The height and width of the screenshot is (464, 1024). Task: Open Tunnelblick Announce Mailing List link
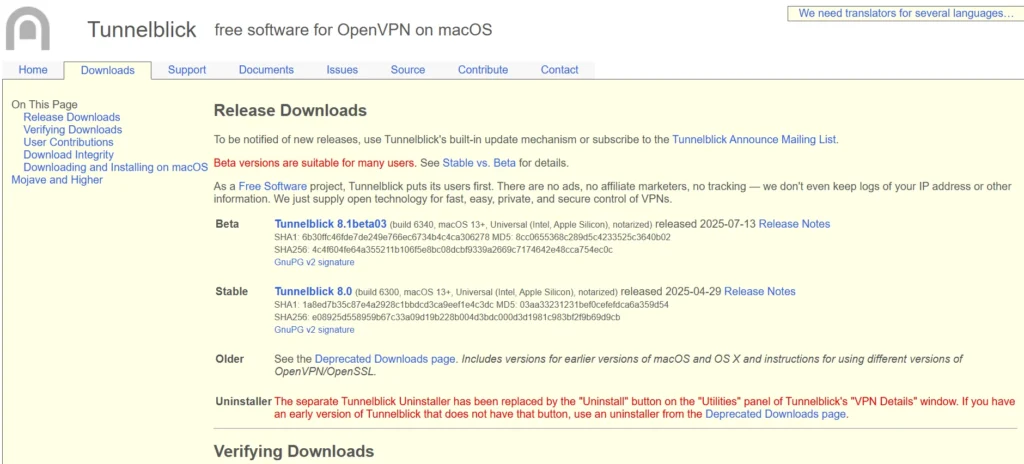point(754,140)
